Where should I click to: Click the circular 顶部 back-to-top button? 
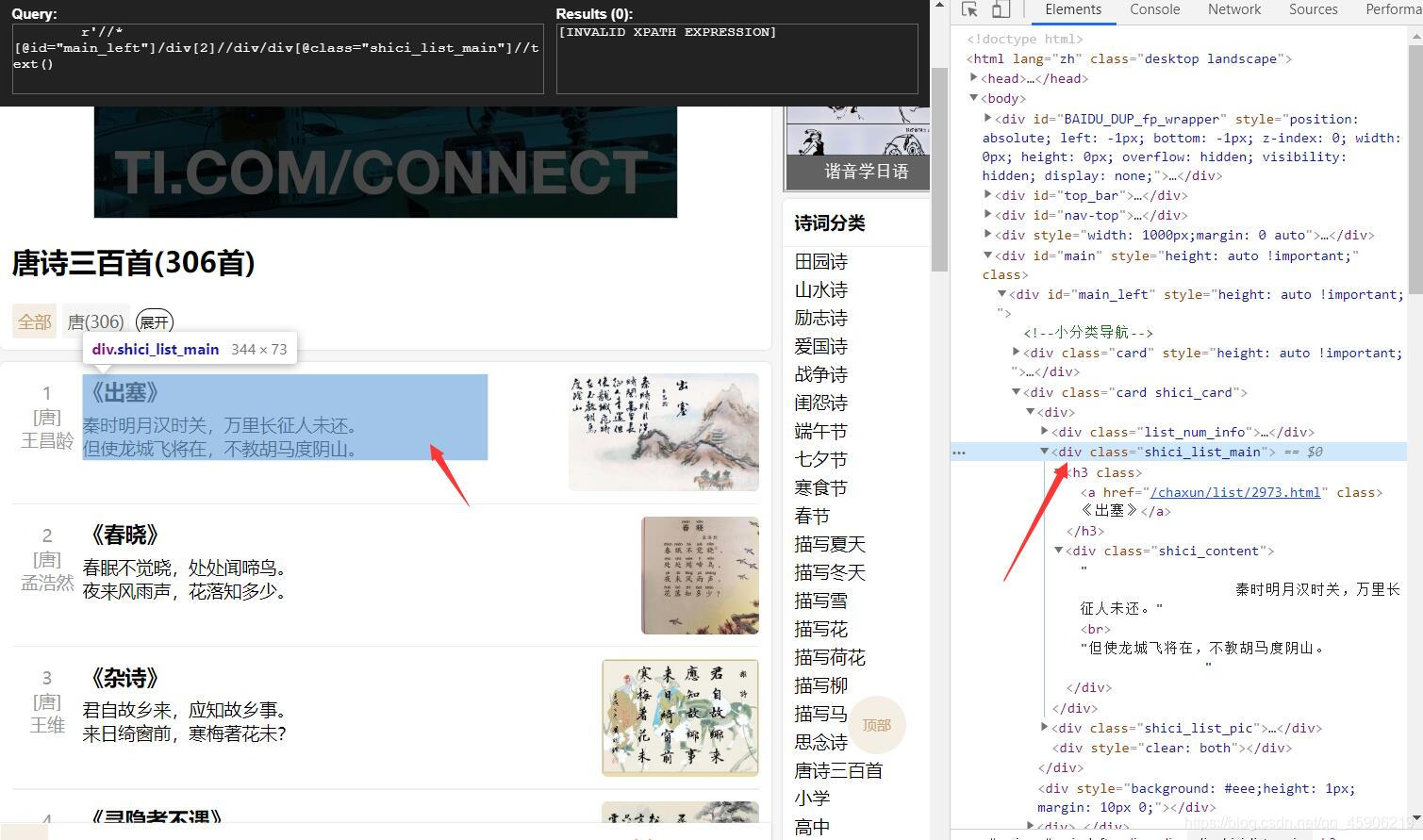[877, 725]
